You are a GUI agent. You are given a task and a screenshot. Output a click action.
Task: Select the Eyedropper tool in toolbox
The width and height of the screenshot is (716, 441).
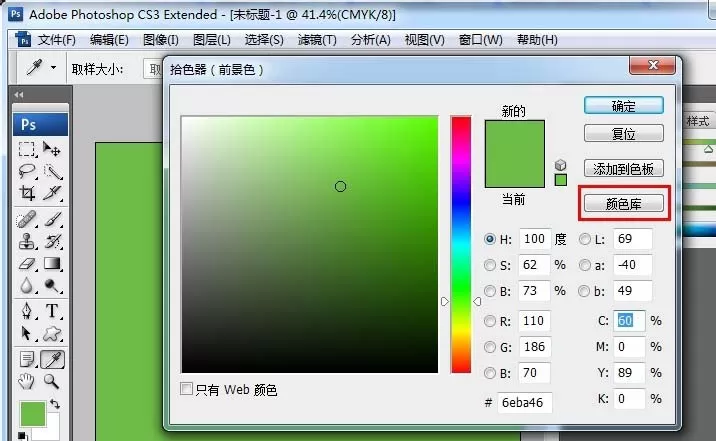coord(53,359)
